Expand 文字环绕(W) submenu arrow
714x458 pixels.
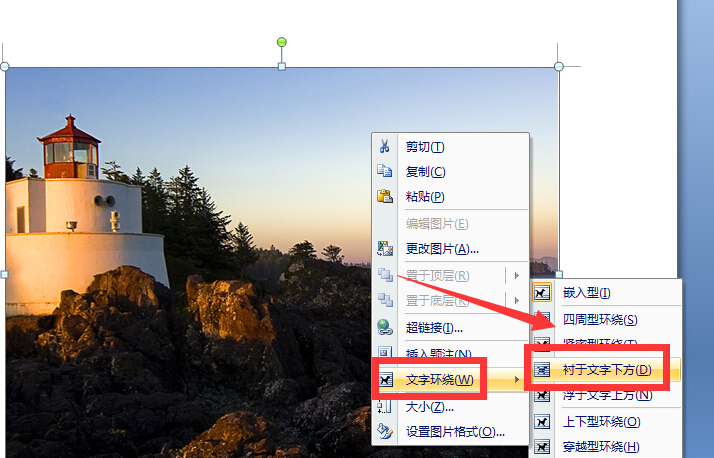[517, 380]
